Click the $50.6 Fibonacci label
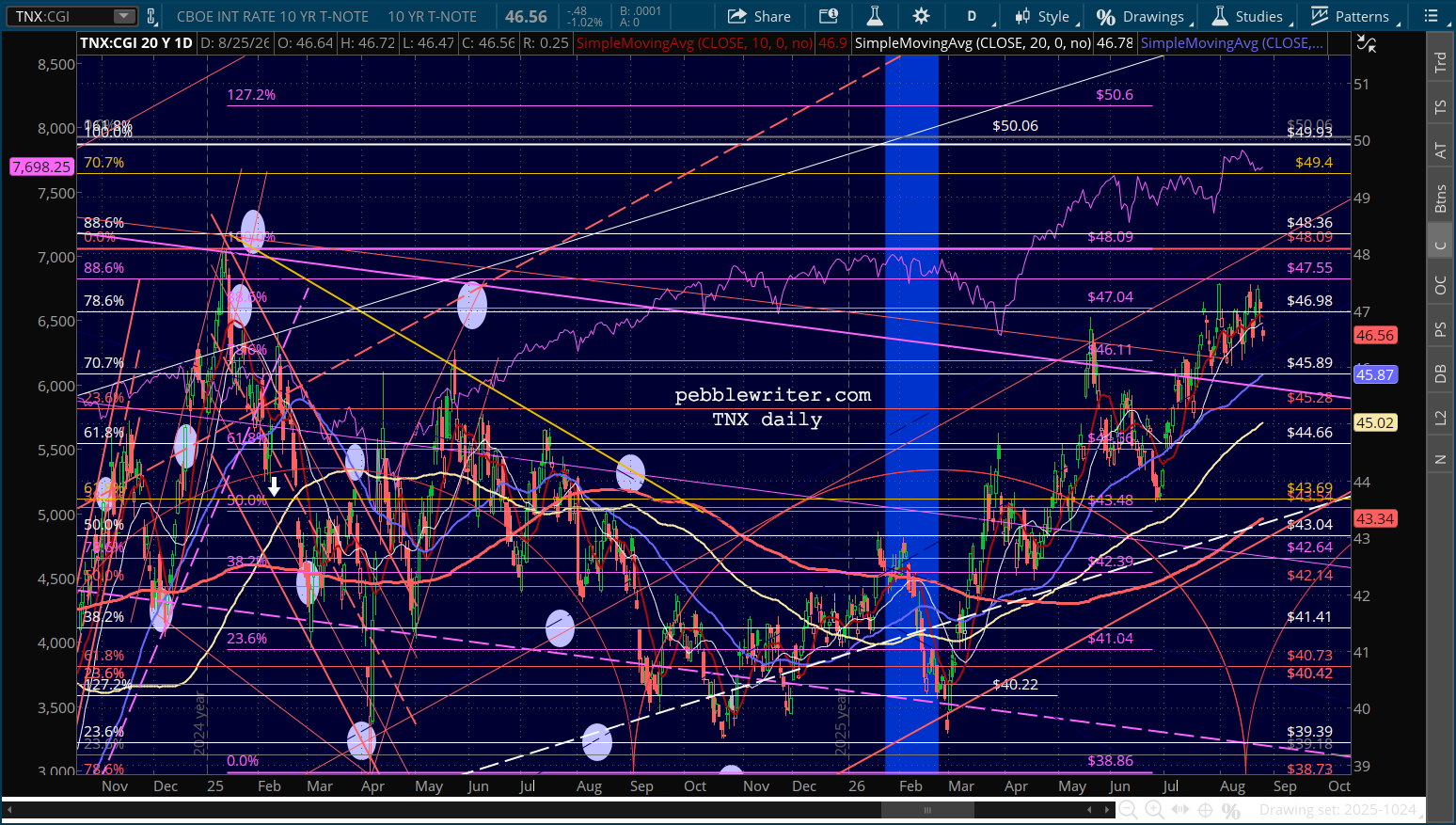 [x=1115, y=94]
